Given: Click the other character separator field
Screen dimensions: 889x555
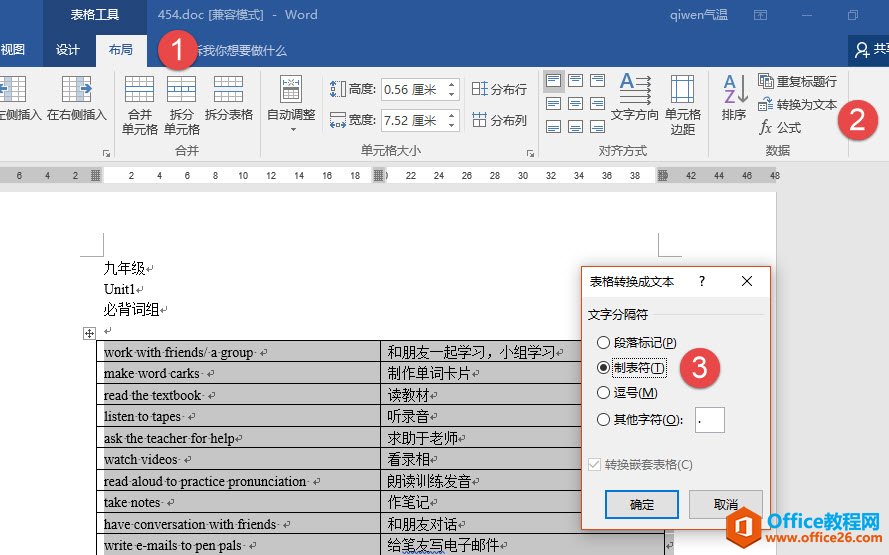Looking at the screenshot, I should (x=709, y=420).
